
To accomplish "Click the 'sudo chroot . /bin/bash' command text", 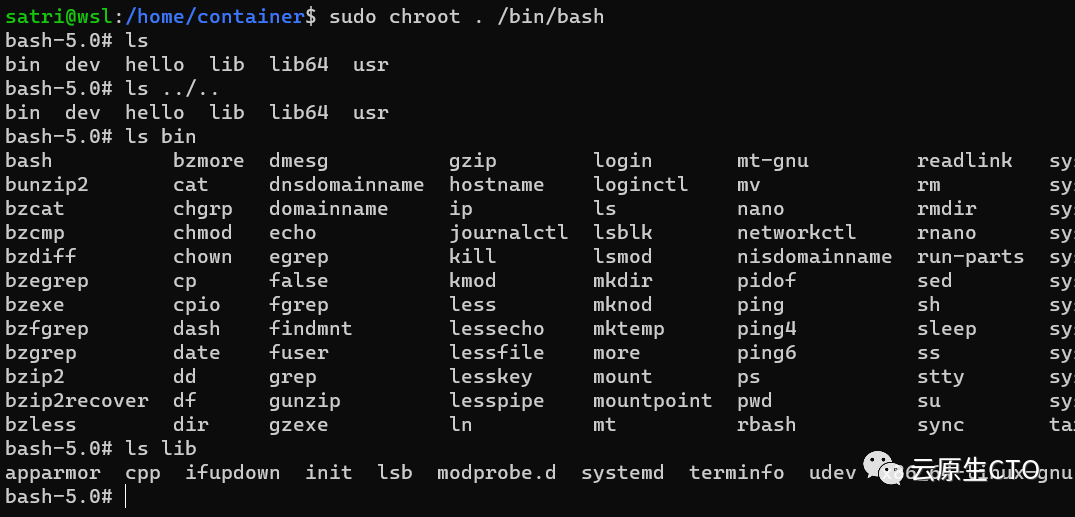I will (466, 16).
